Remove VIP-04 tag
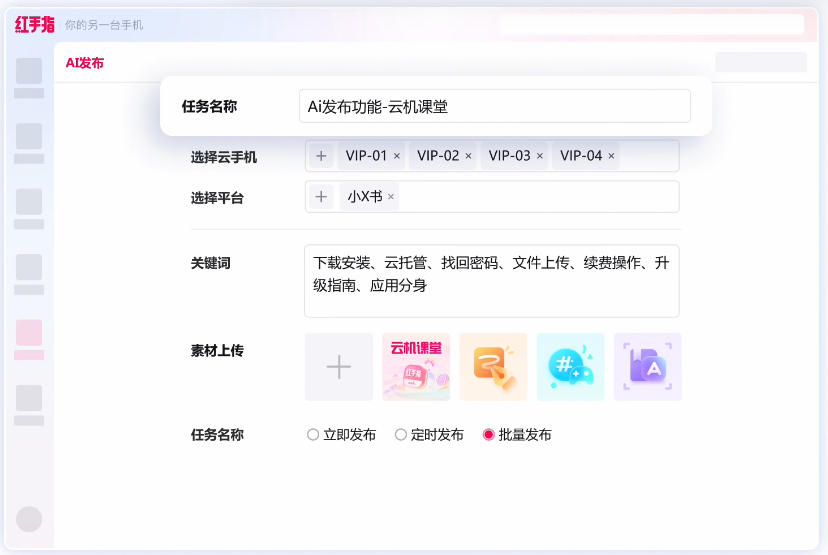 pos(611,156)
